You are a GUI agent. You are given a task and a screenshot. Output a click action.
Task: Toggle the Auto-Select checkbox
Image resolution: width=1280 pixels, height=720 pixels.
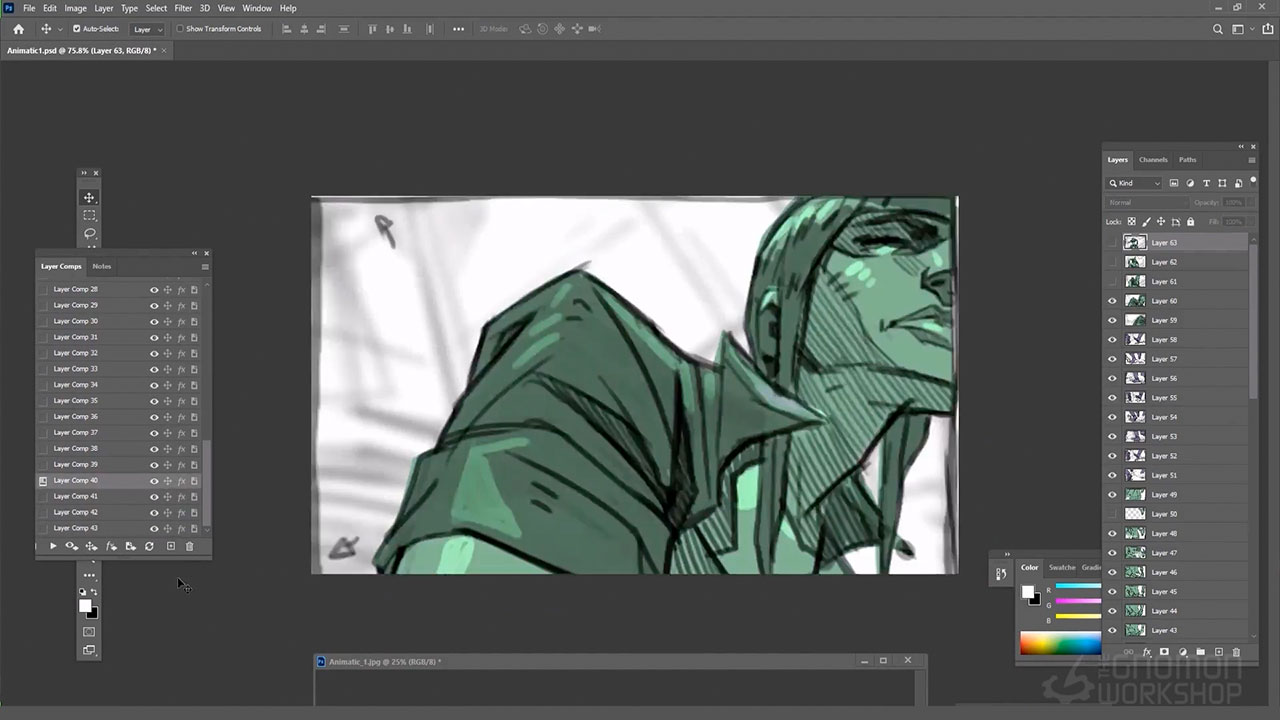(x=77, y=29)
